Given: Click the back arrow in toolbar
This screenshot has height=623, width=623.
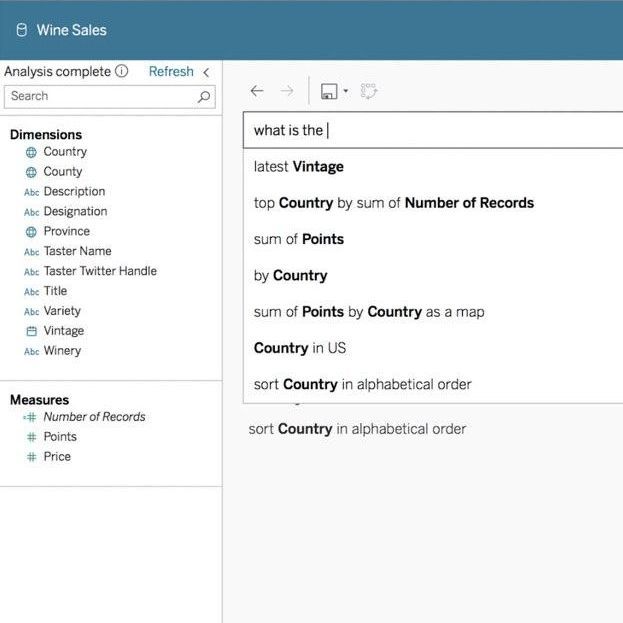Looking at the screenshot, I should (257, 91).
